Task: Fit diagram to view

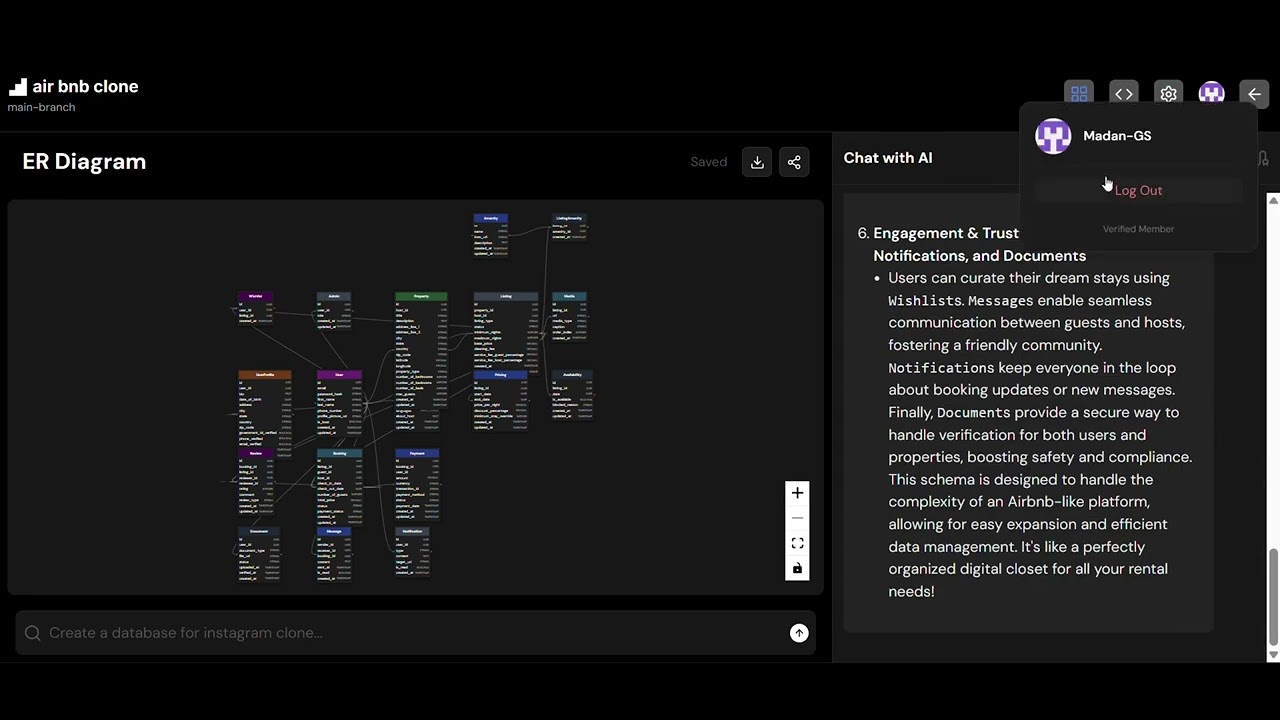Action: (x=797, y=543)
